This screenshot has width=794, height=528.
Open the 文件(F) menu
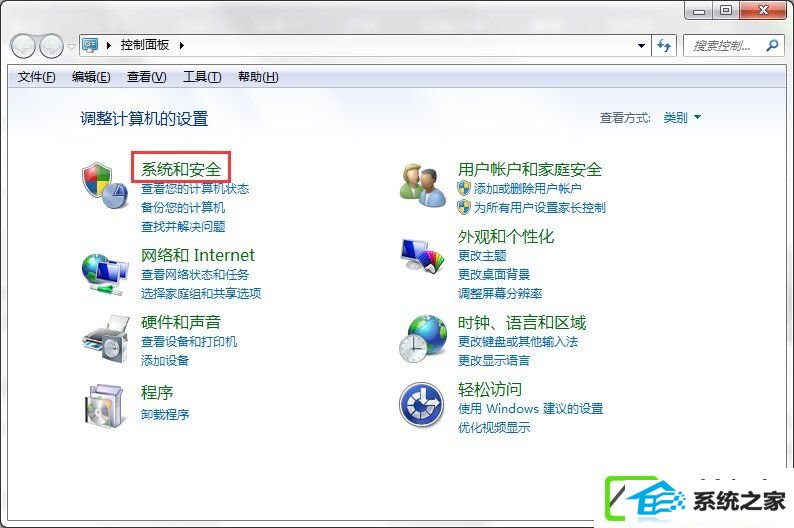[36, 77]
